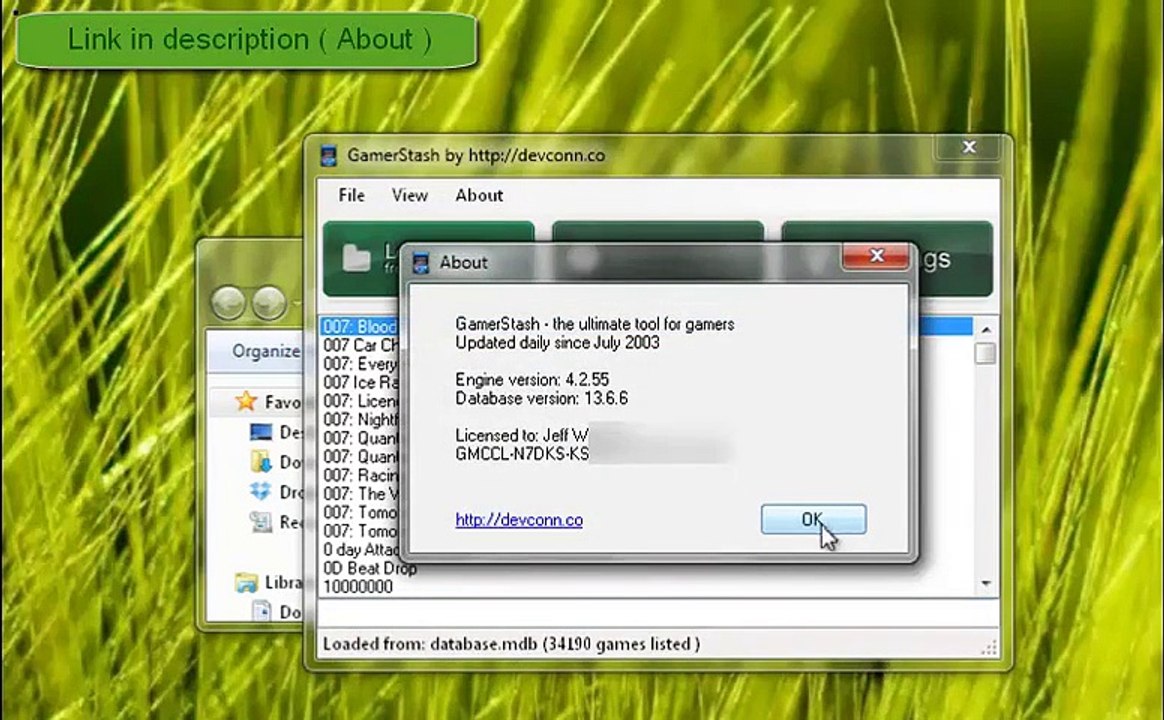The height and width of the screenshot is (720, 1164).
Task: Open the http://devconn.co link
Action: [519, 520]
